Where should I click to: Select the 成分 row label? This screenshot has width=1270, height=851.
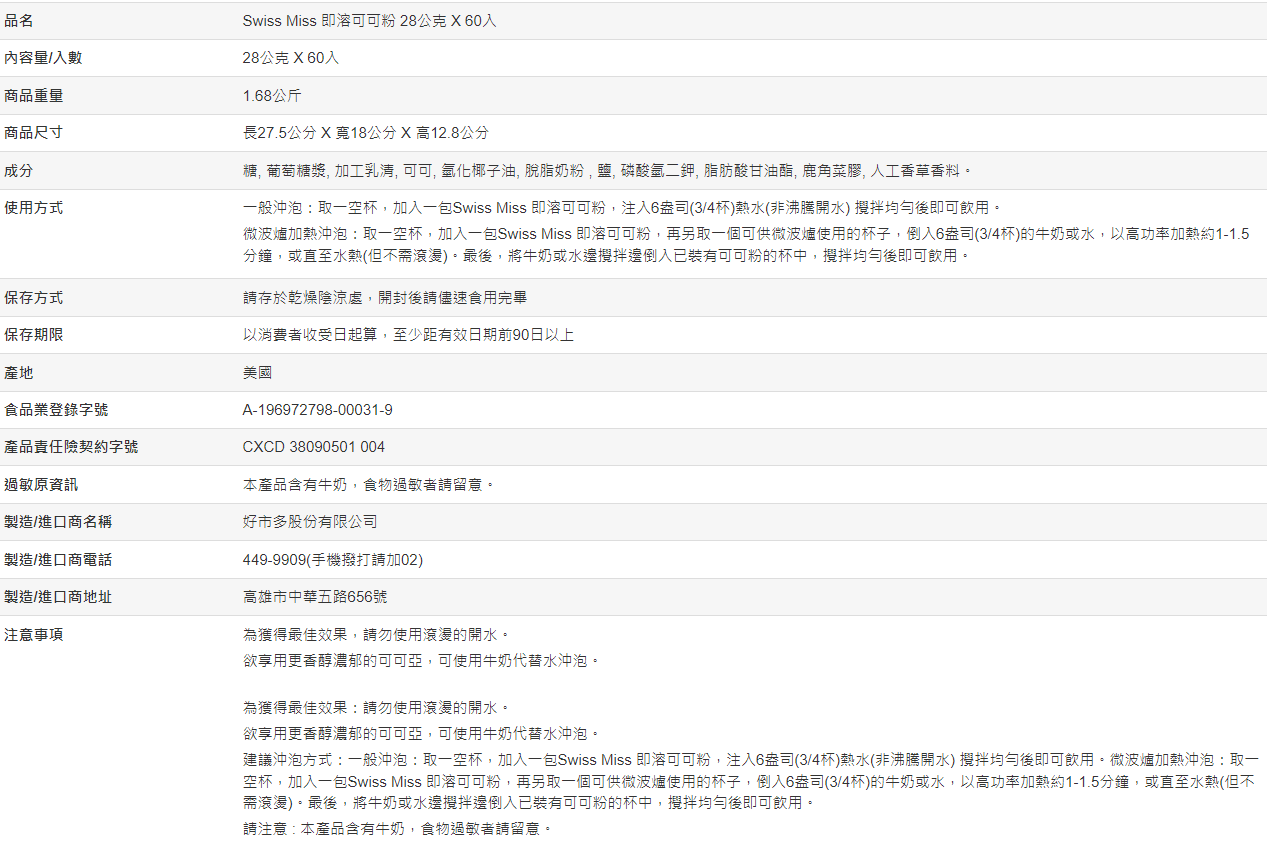[x=18, y=171]
